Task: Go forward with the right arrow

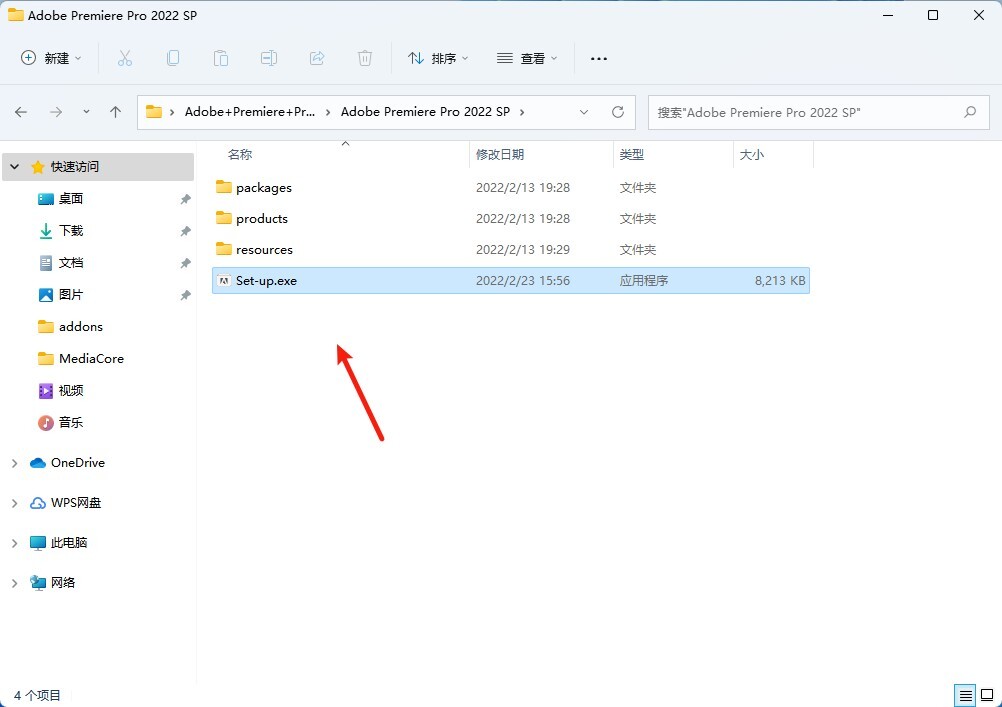Action: tap(56, 112)
